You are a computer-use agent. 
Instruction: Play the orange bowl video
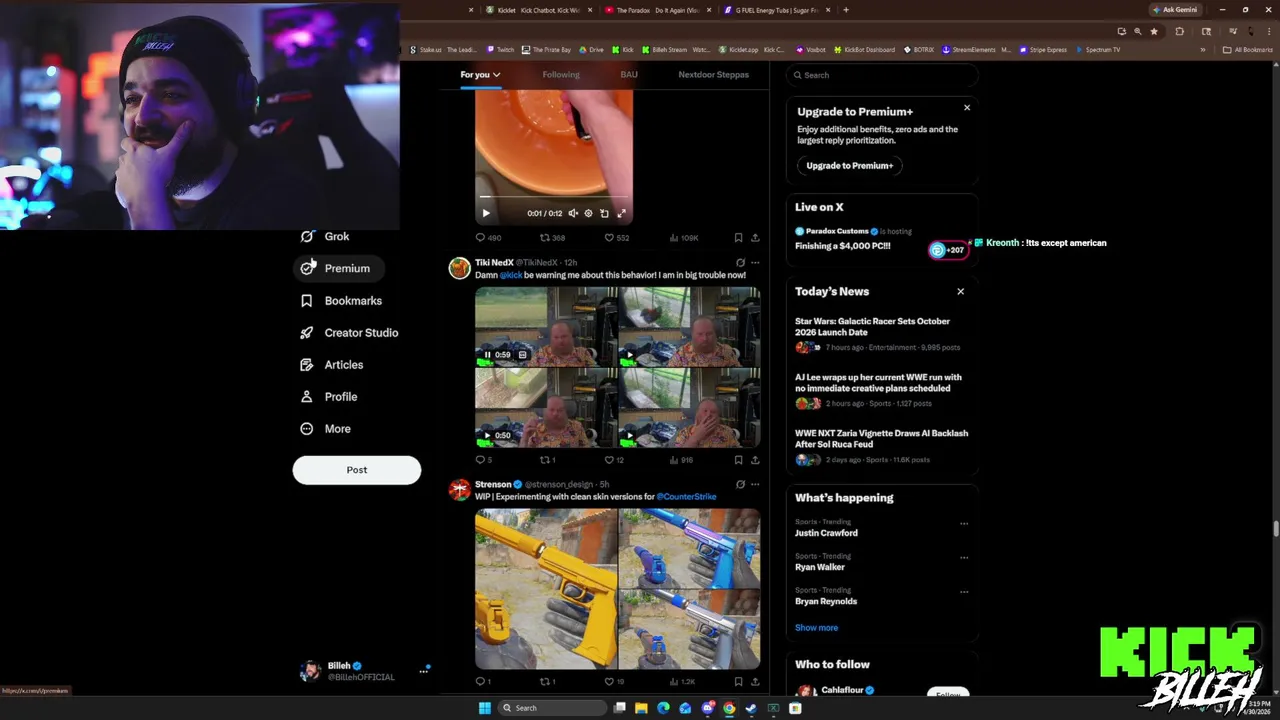486,213
